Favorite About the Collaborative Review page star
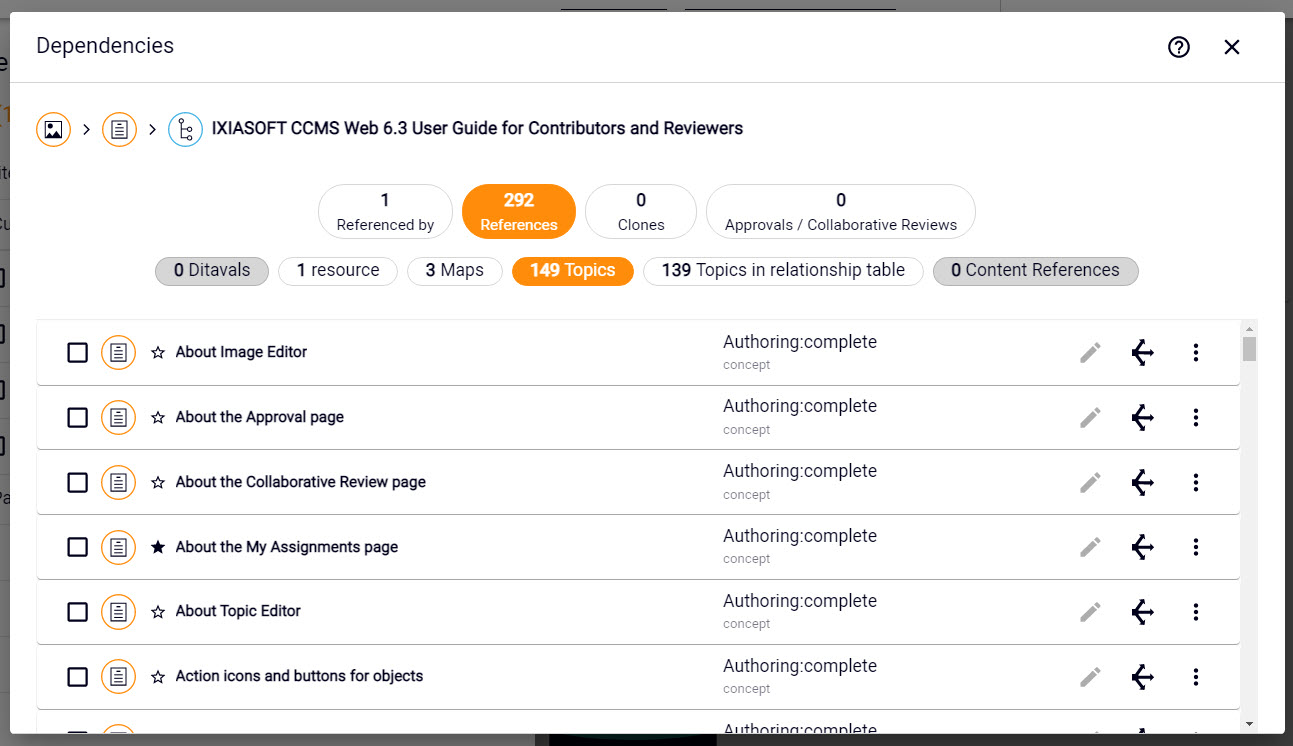This screenshot has height=746, width=1293. point(158,483)
